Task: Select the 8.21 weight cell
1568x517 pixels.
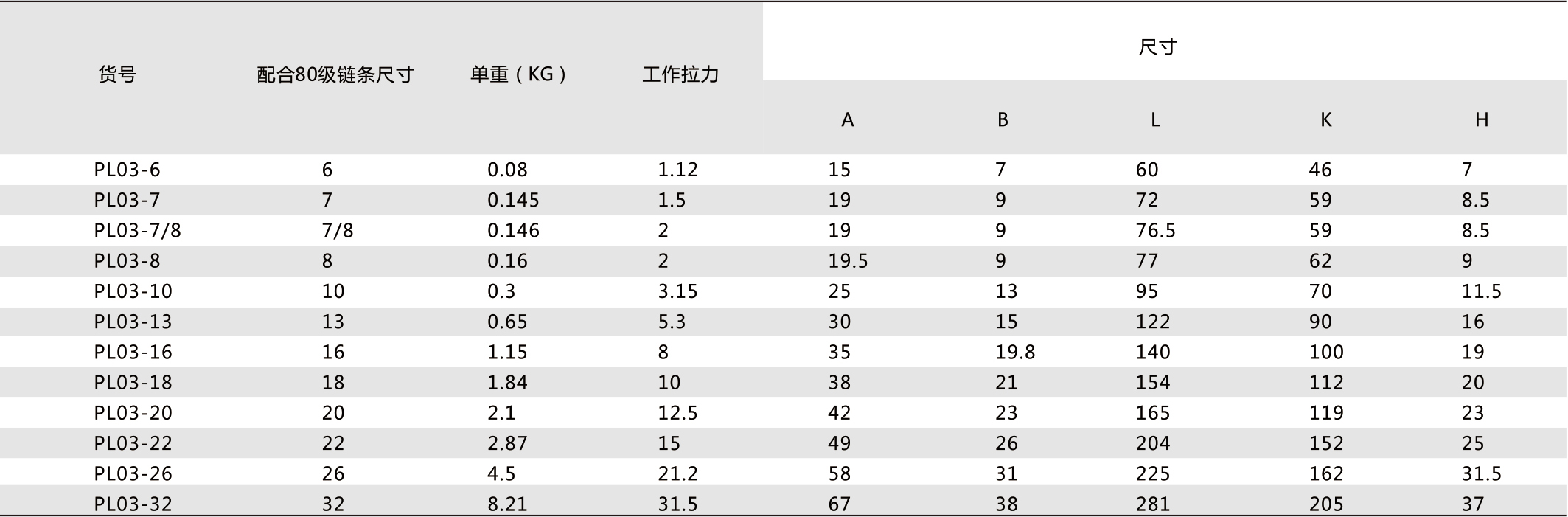Action: pos(507,504)
